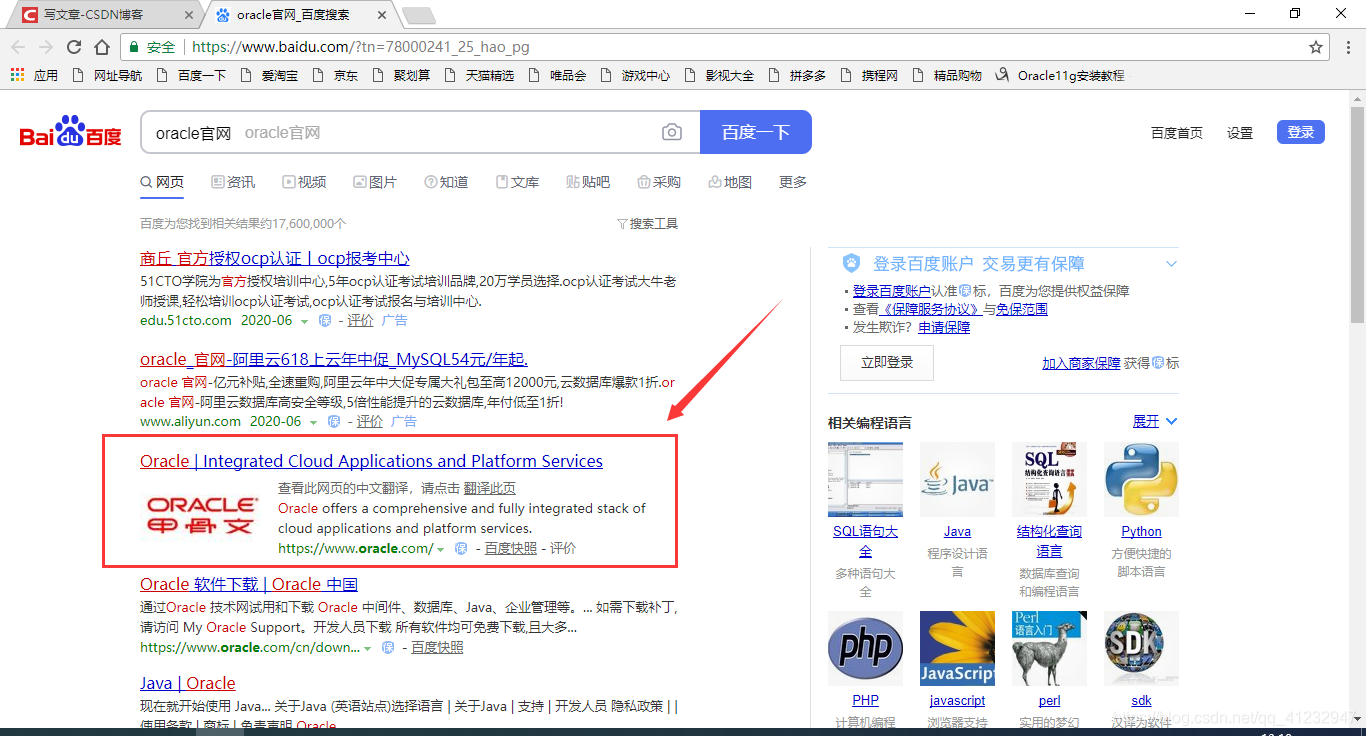Select the 采购 search category
The width and height of the screenshot is (1366, 736).
pyautogui.click(x=659, y=182)
